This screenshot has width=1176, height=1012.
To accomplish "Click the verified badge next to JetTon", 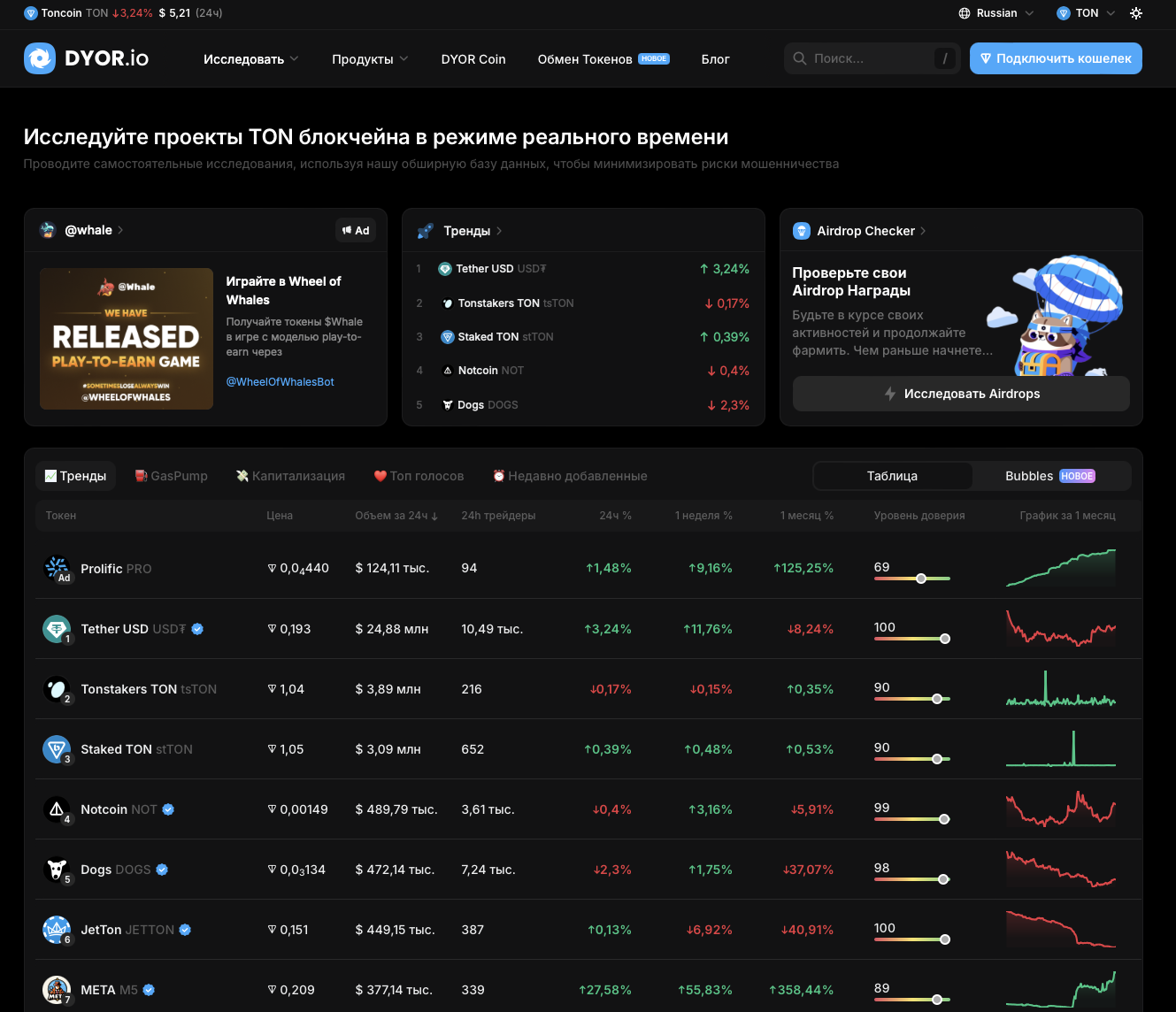I will coord(185,930).
